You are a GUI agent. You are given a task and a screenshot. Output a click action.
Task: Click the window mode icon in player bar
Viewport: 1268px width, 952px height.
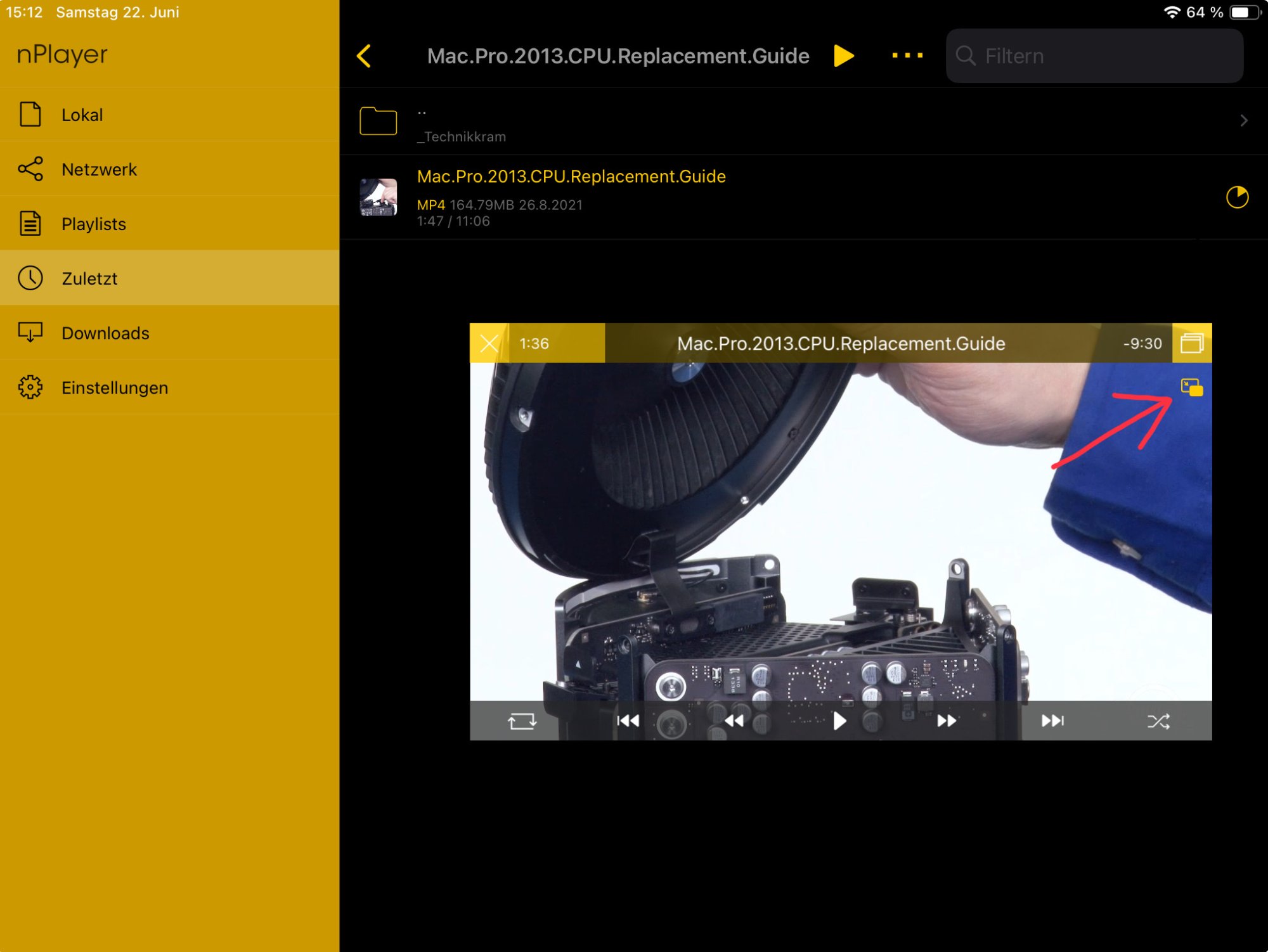tap(1191, 344)
